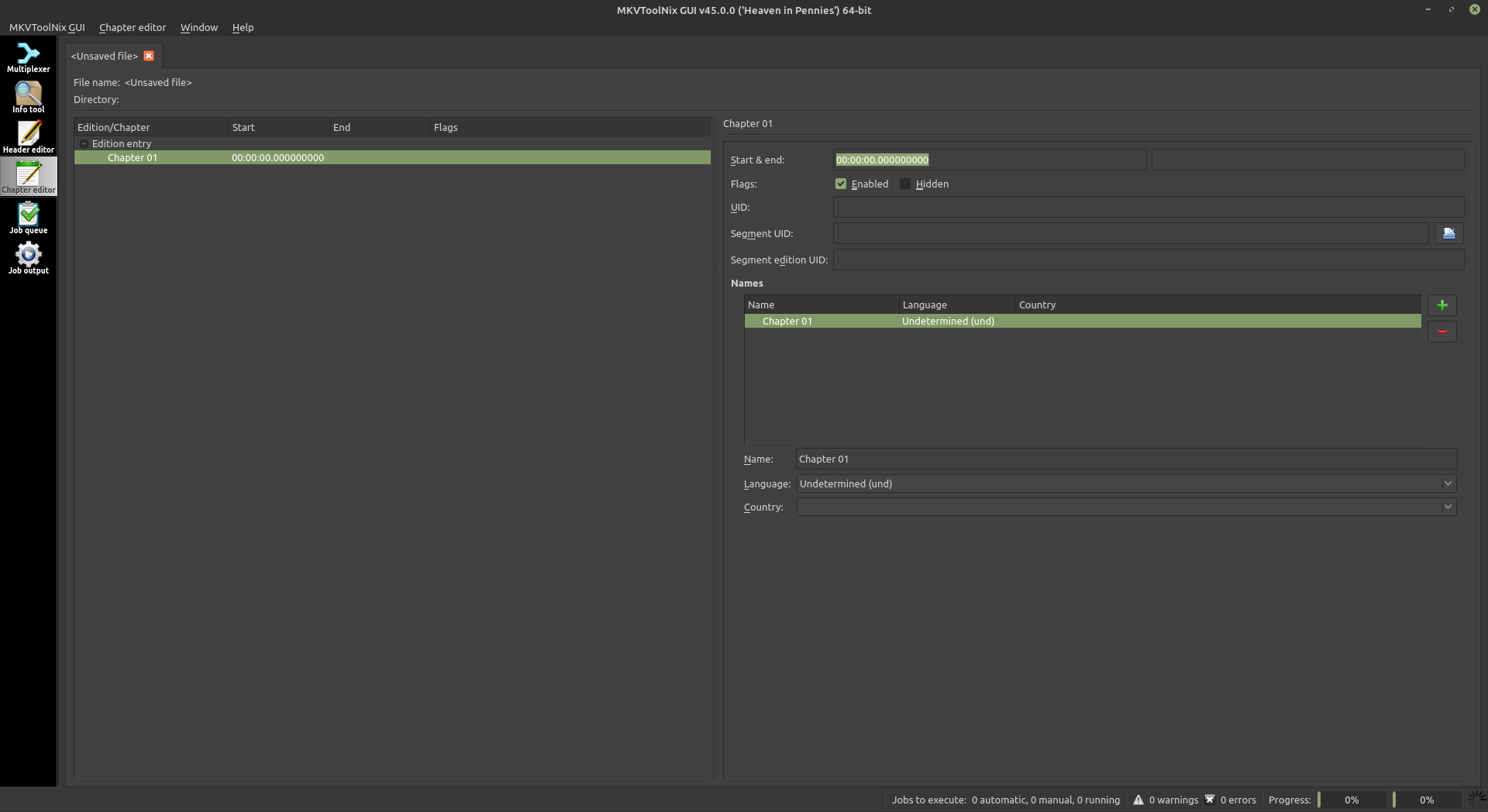
Task: Click the spinning job status icon
Action: (1477, 800)
